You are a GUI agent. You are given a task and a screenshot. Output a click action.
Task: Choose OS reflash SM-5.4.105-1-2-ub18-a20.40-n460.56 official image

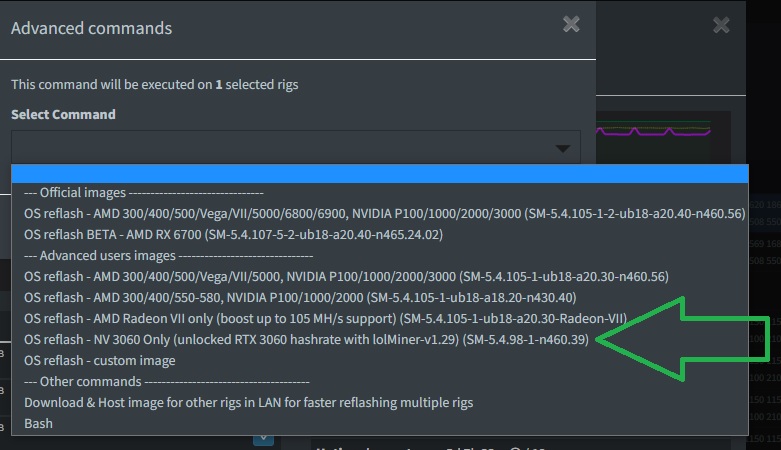click(380, 213)
